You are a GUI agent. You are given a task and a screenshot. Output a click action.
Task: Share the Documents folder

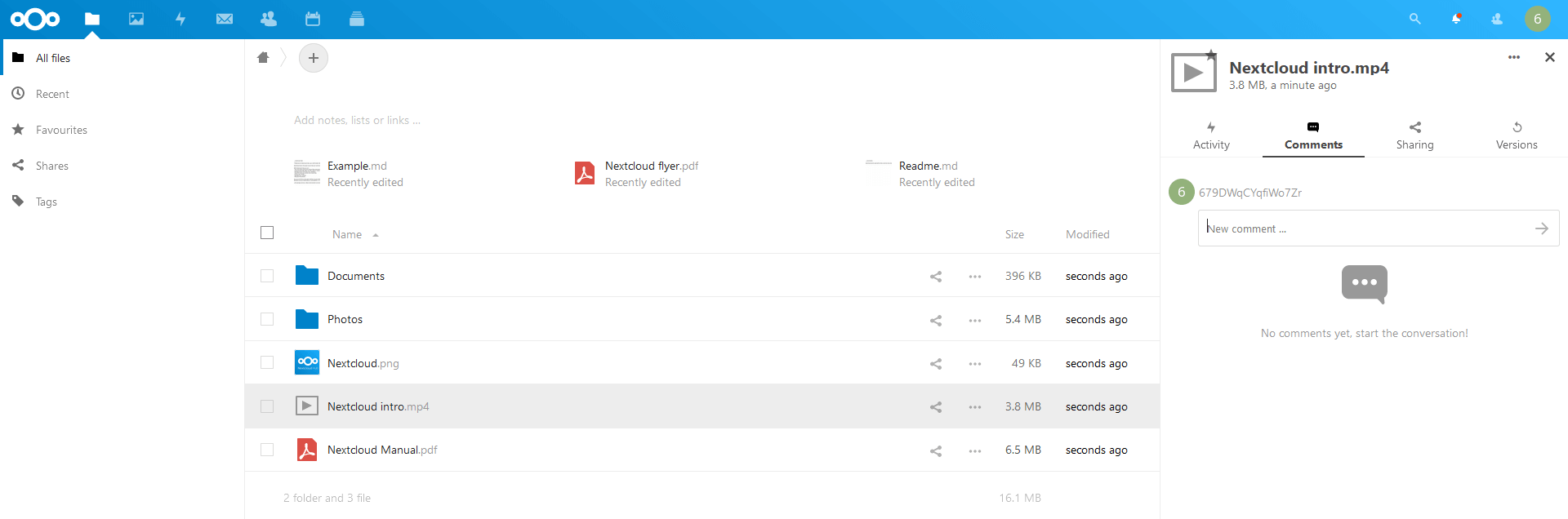coord(936,277)
